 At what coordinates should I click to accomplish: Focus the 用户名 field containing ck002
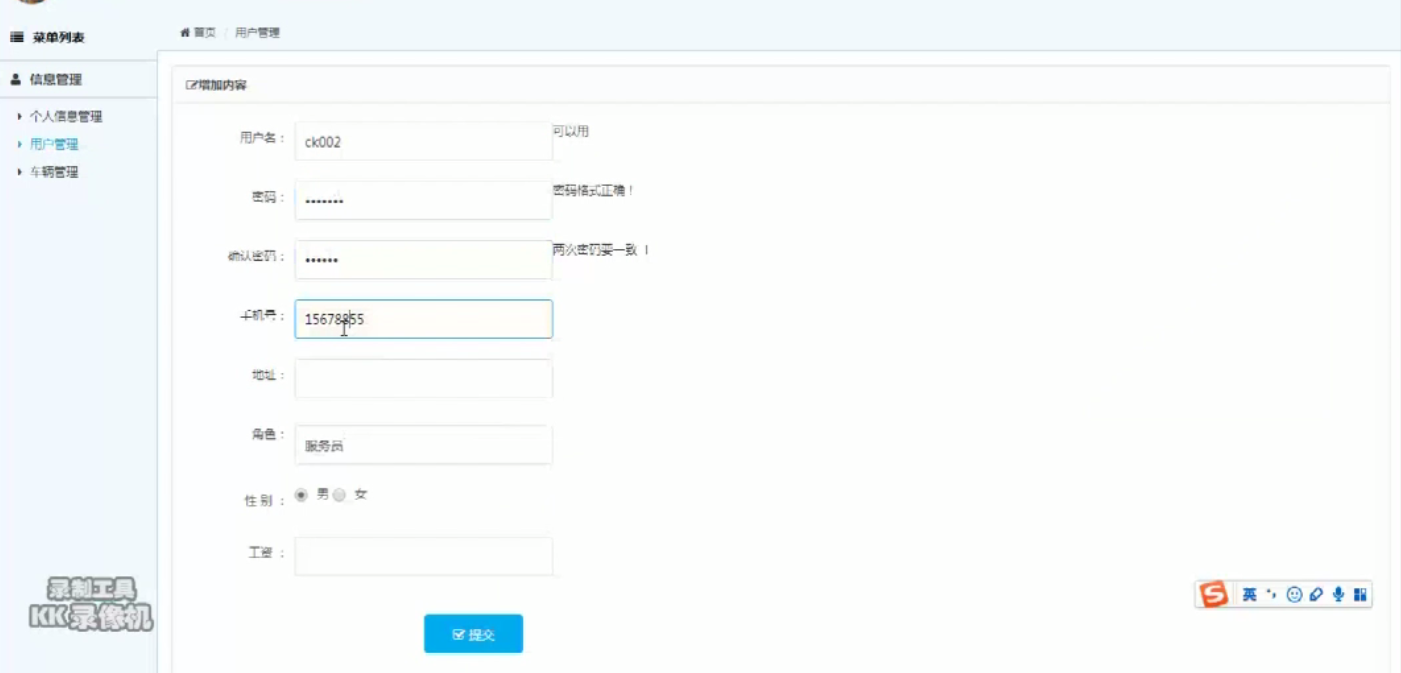coord(423,141)
